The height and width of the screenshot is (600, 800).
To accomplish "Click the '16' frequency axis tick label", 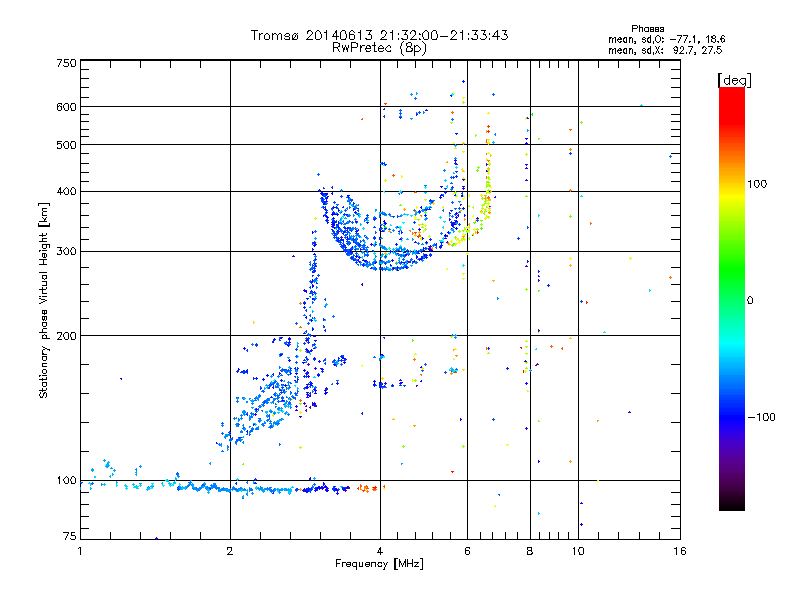I will pyautogui.click(x=680, y=551).
